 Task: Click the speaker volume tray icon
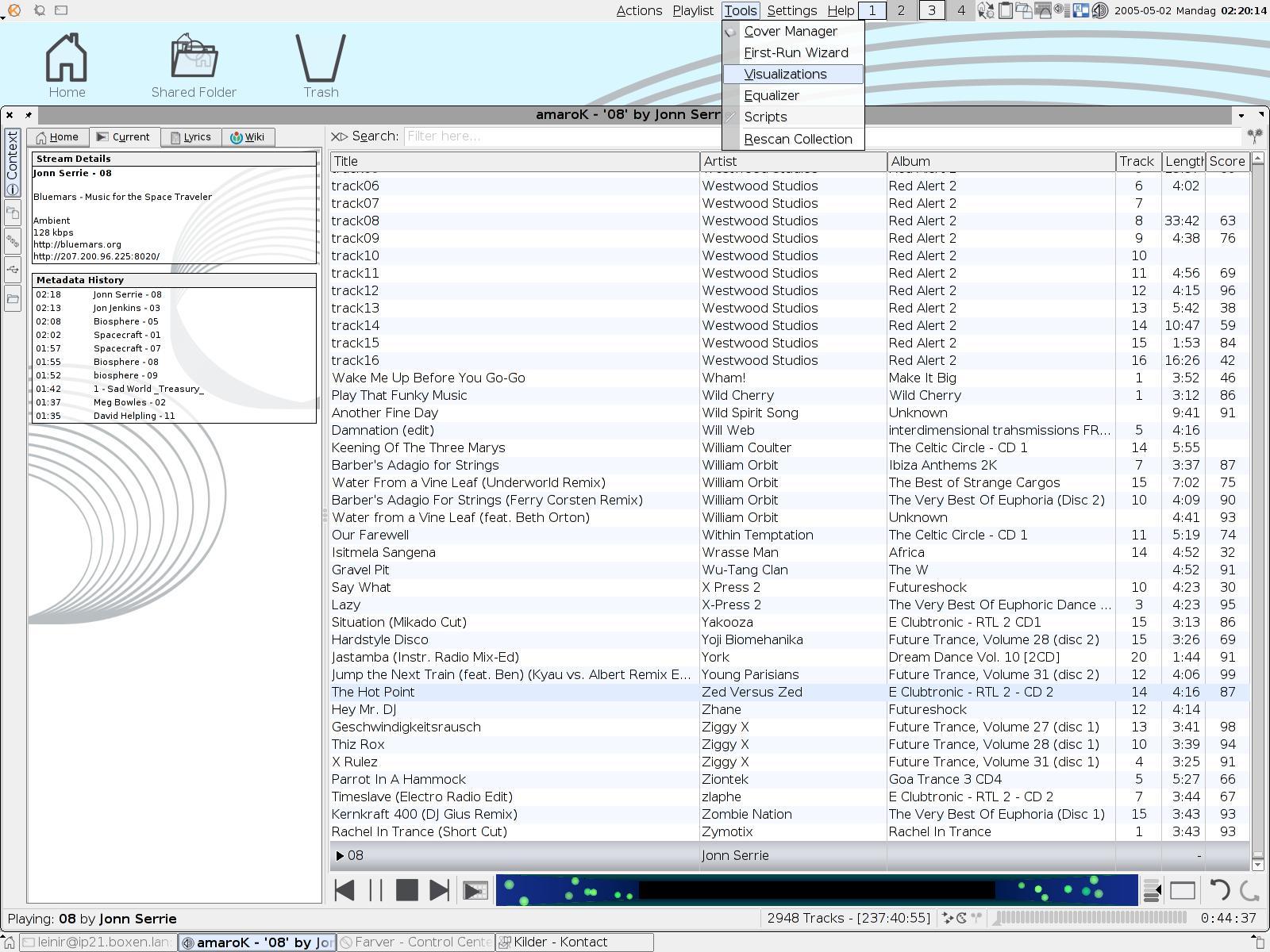pos(1101,10)
